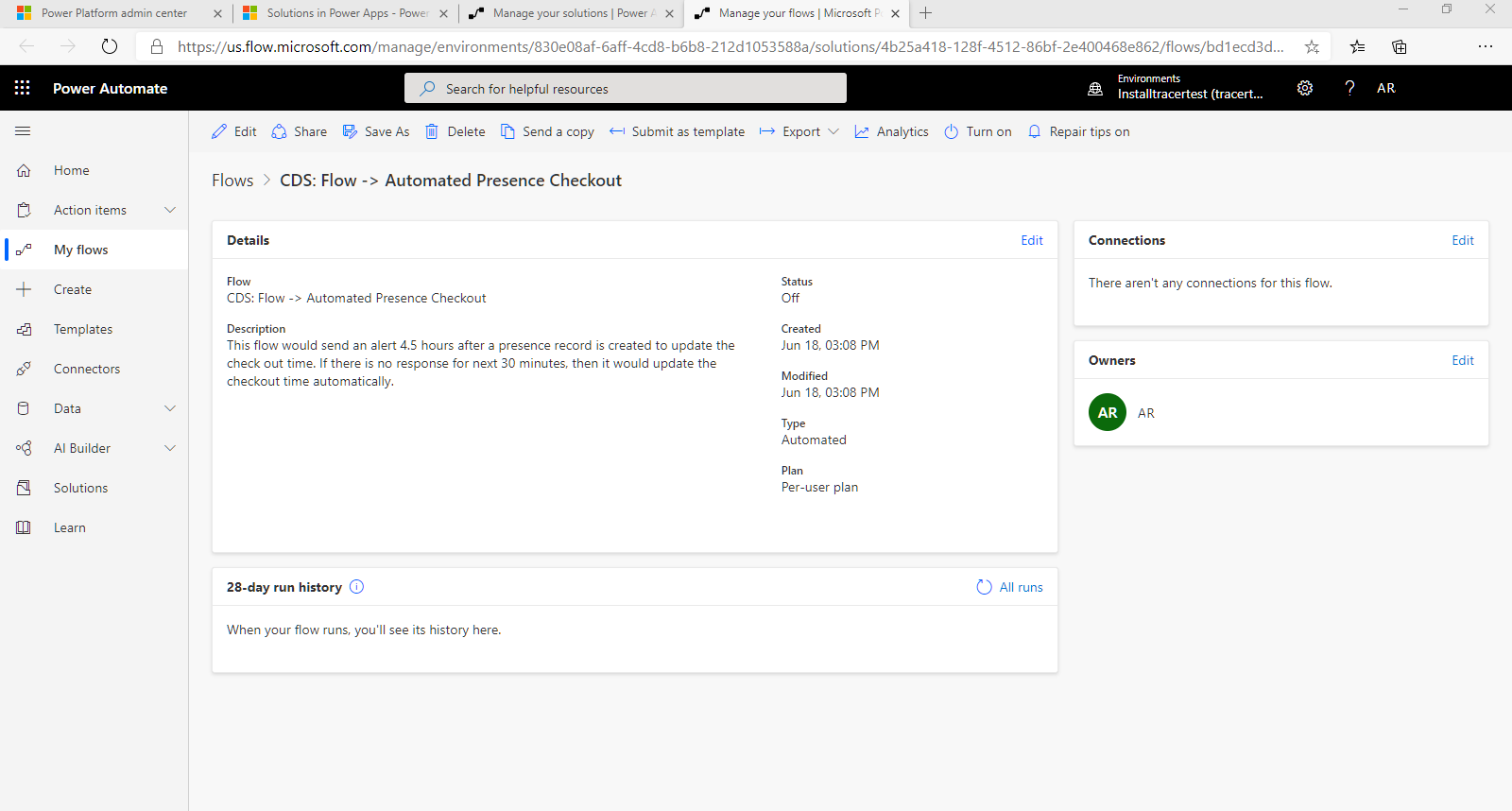Toggle the left navigation hamburger menu
This screenshot has height=811, width=1512.
(x=23, y=130)
